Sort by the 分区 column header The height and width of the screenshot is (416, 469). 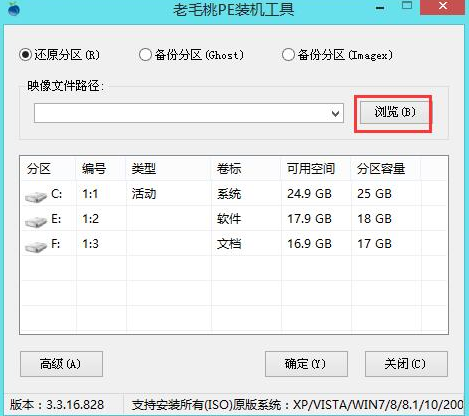(x=49, y=169)
